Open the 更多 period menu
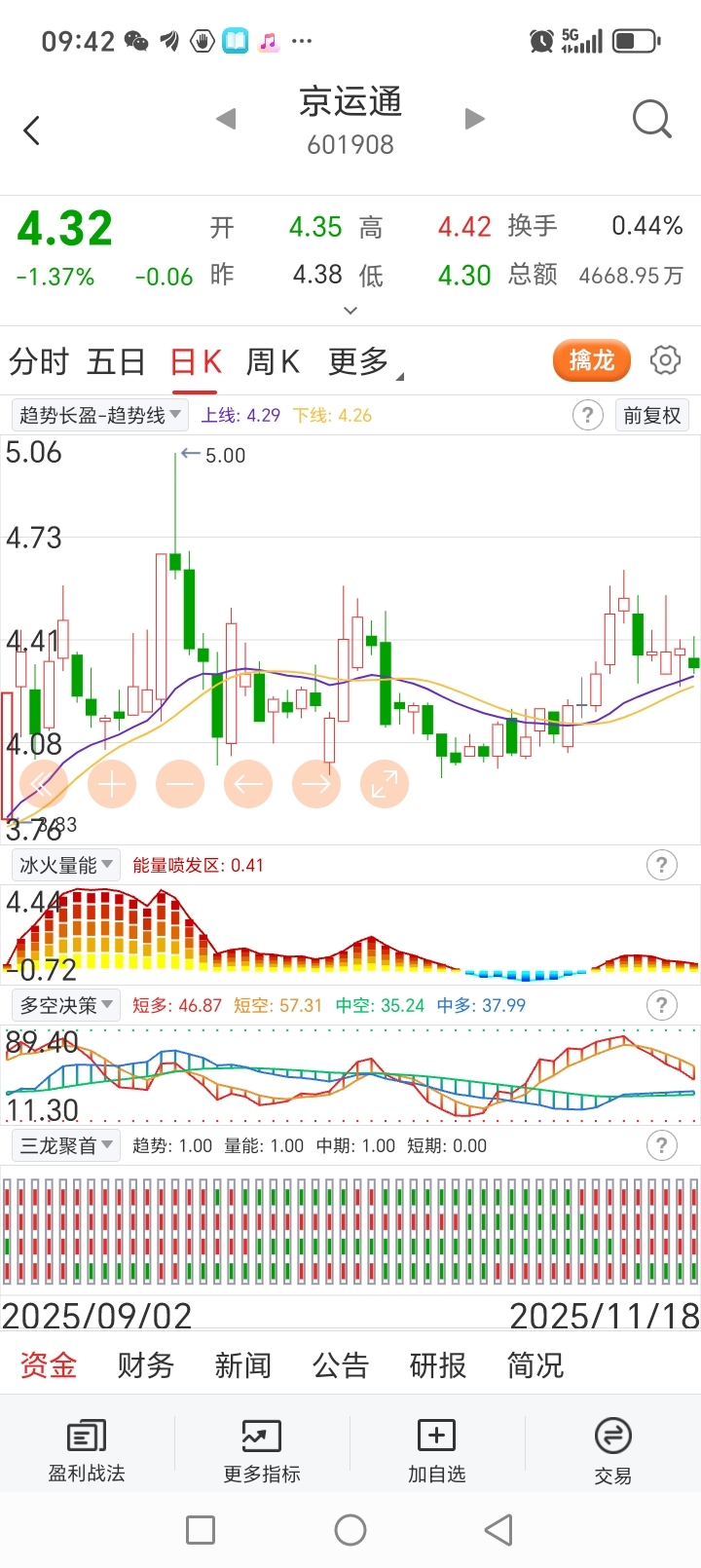This screenshot has height=1568, width=701. [365, 362]
